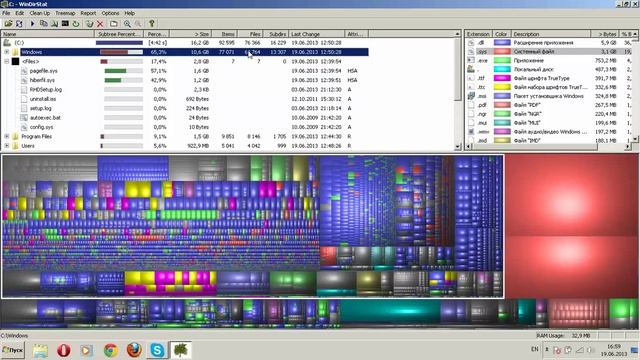Click the (C:) drive icon
Viewport: 640px width, 360px height.
point(7,42)
